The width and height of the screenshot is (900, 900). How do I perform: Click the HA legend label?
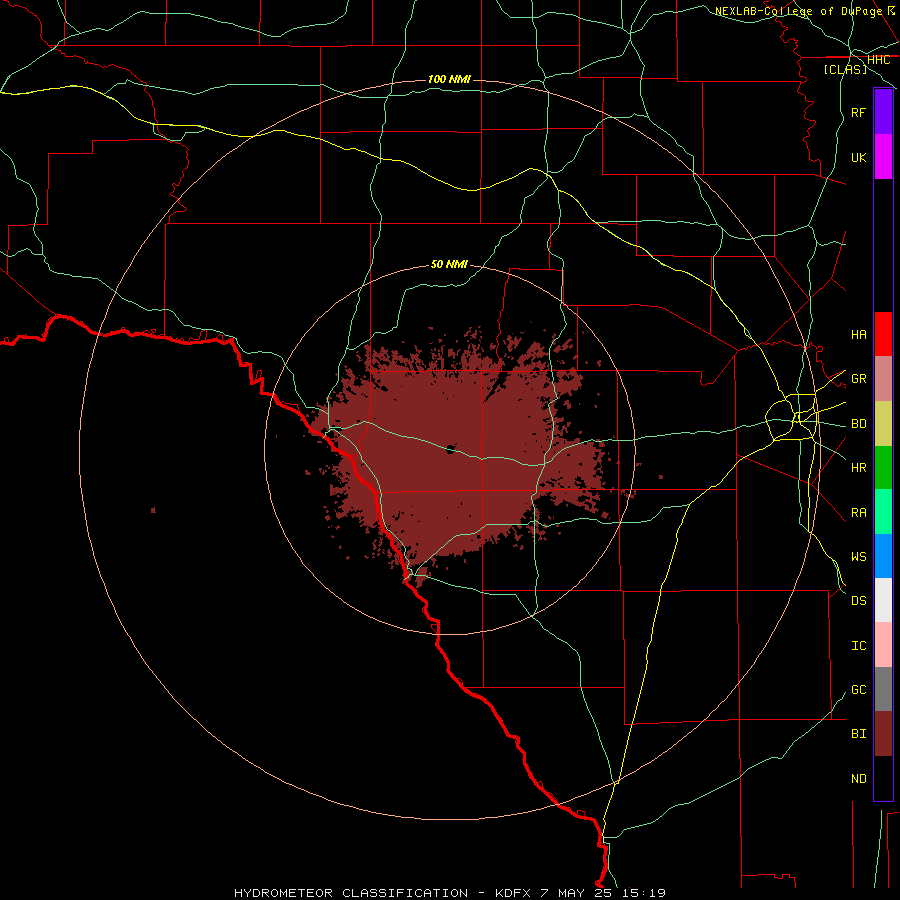tap(858, 335)
